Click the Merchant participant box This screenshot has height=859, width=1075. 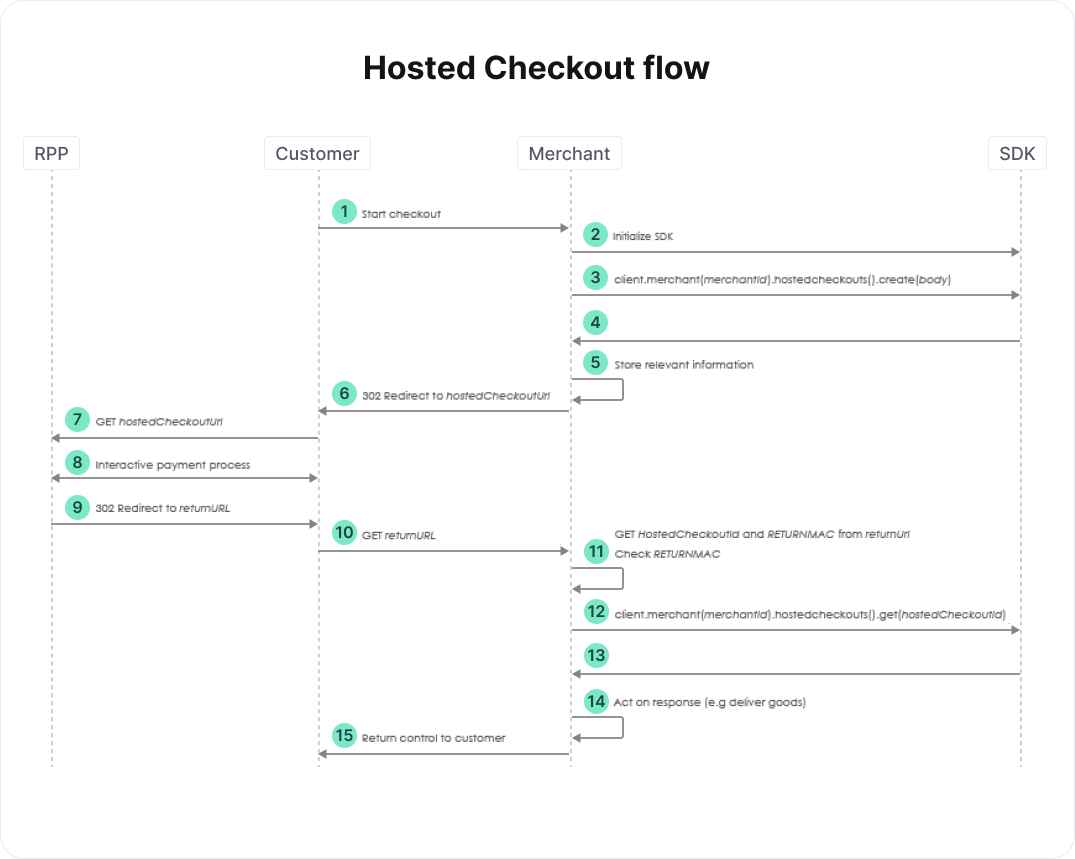[x=569, y=153]
